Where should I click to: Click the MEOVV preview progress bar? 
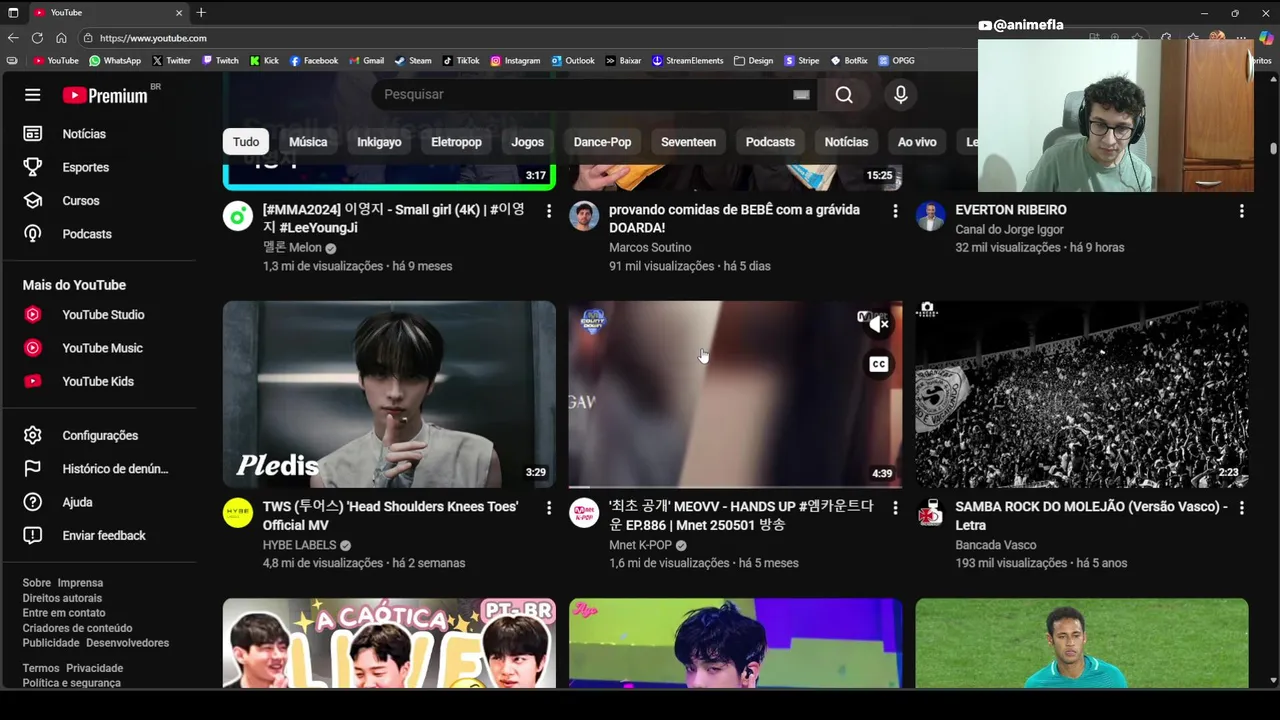pos(735,486)
